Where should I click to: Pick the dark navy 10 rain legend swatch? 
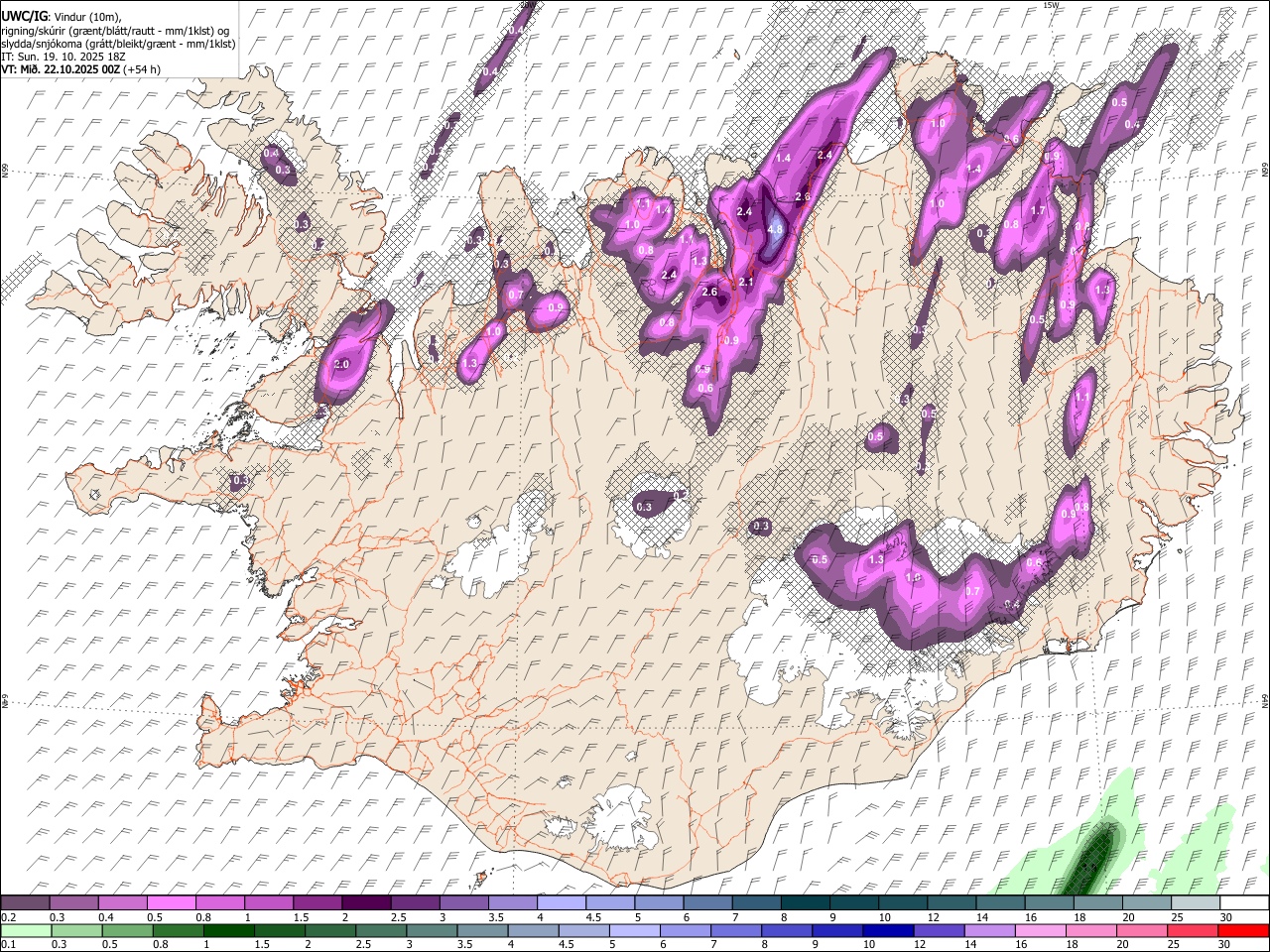[887, 930]
